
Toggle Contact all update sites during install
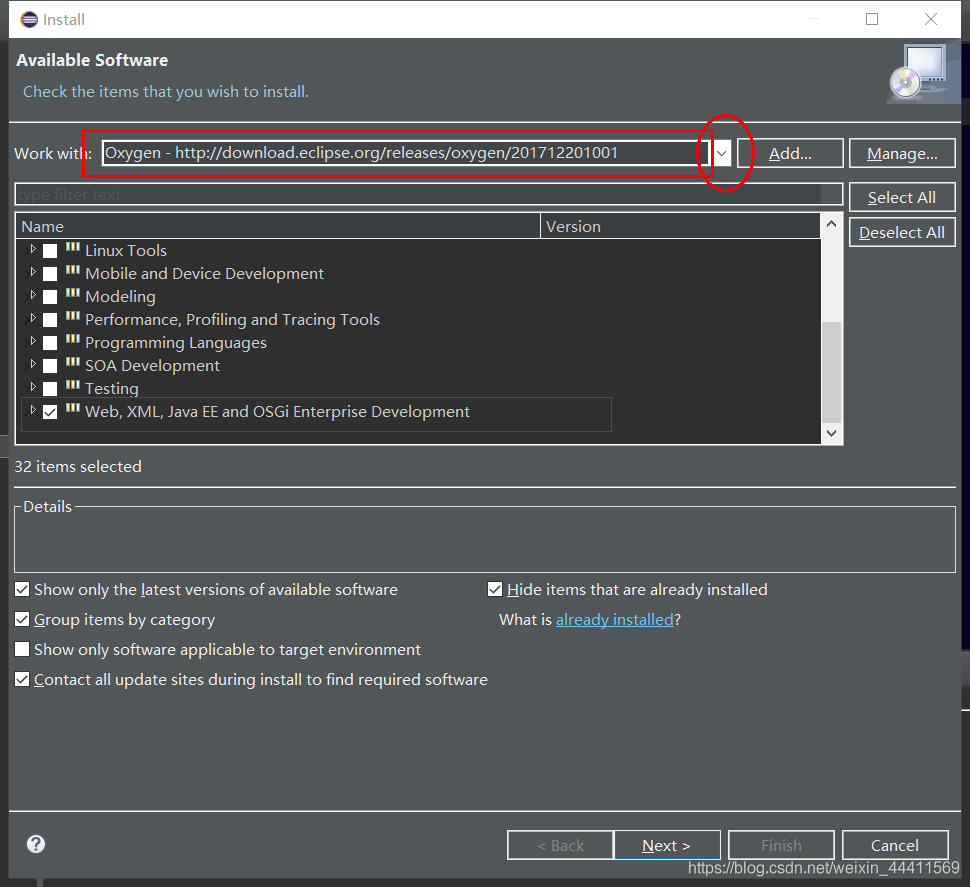pos(22,679)
